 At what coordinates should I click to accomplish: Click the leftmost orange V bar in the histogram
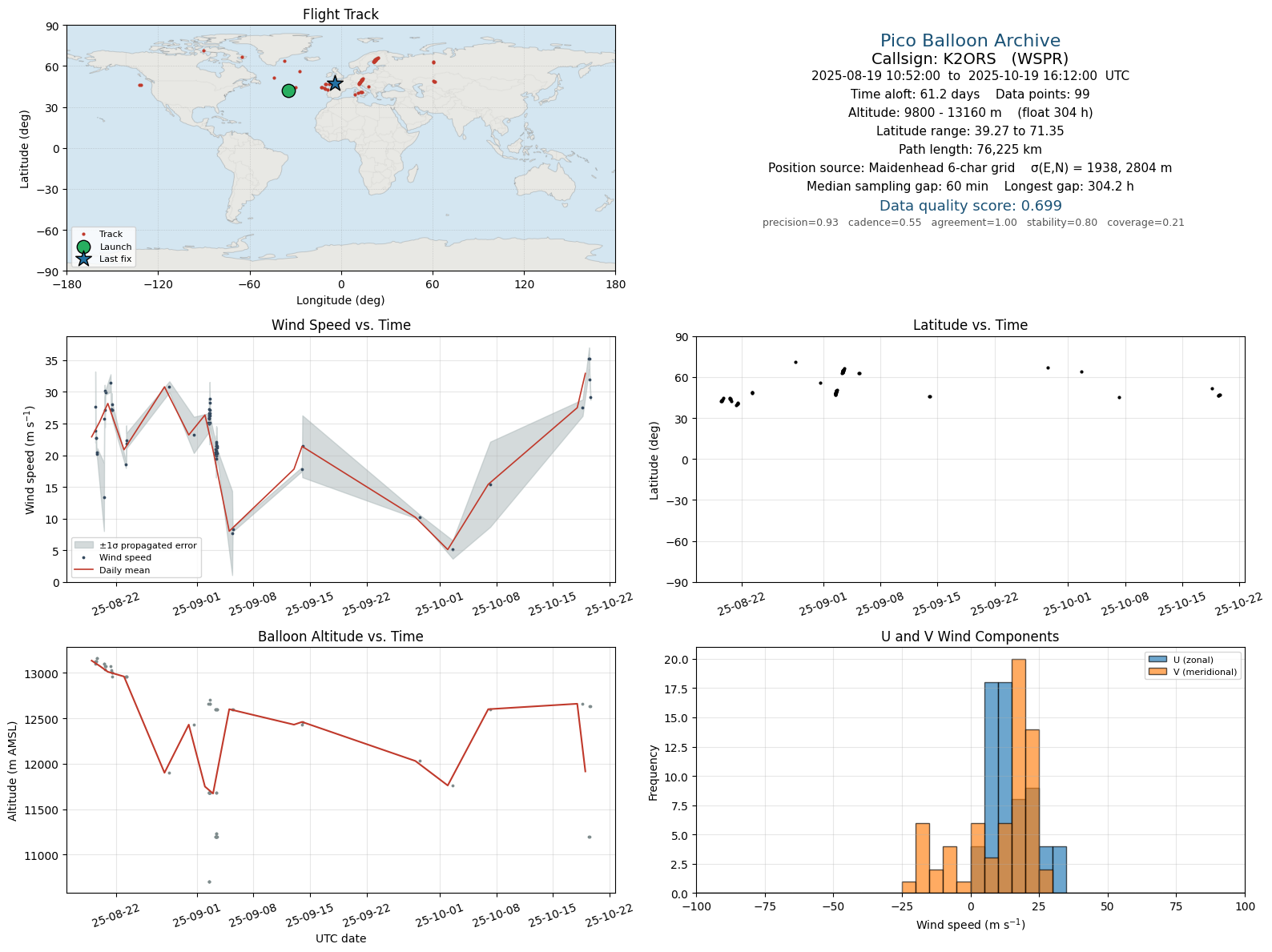click(x=909, y=887)
